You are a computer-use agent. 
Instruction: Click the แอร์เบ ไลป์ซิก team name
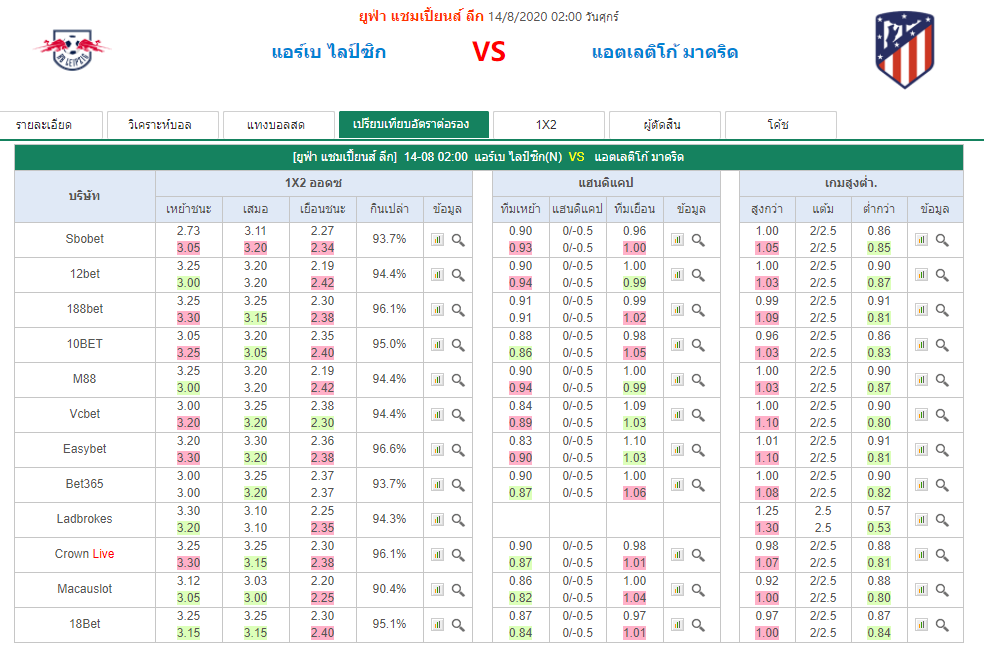coord(329,51)
